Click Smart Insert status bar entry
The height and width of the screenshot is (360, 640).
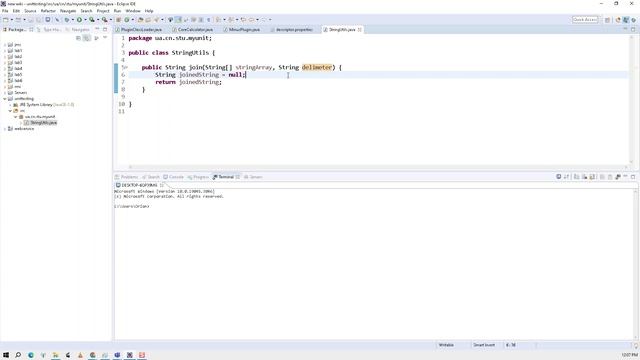pyautogui.click(x=484, y=345)
